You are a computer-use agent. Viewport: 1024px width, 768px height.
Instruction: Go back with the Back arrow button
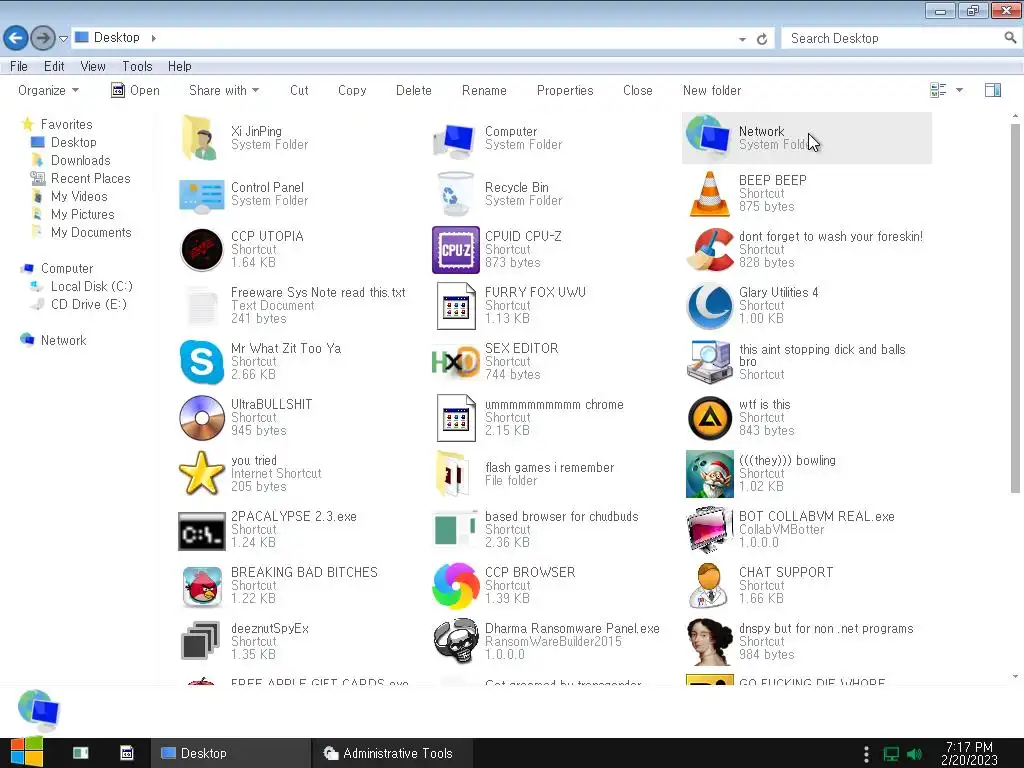coord(16,38)
